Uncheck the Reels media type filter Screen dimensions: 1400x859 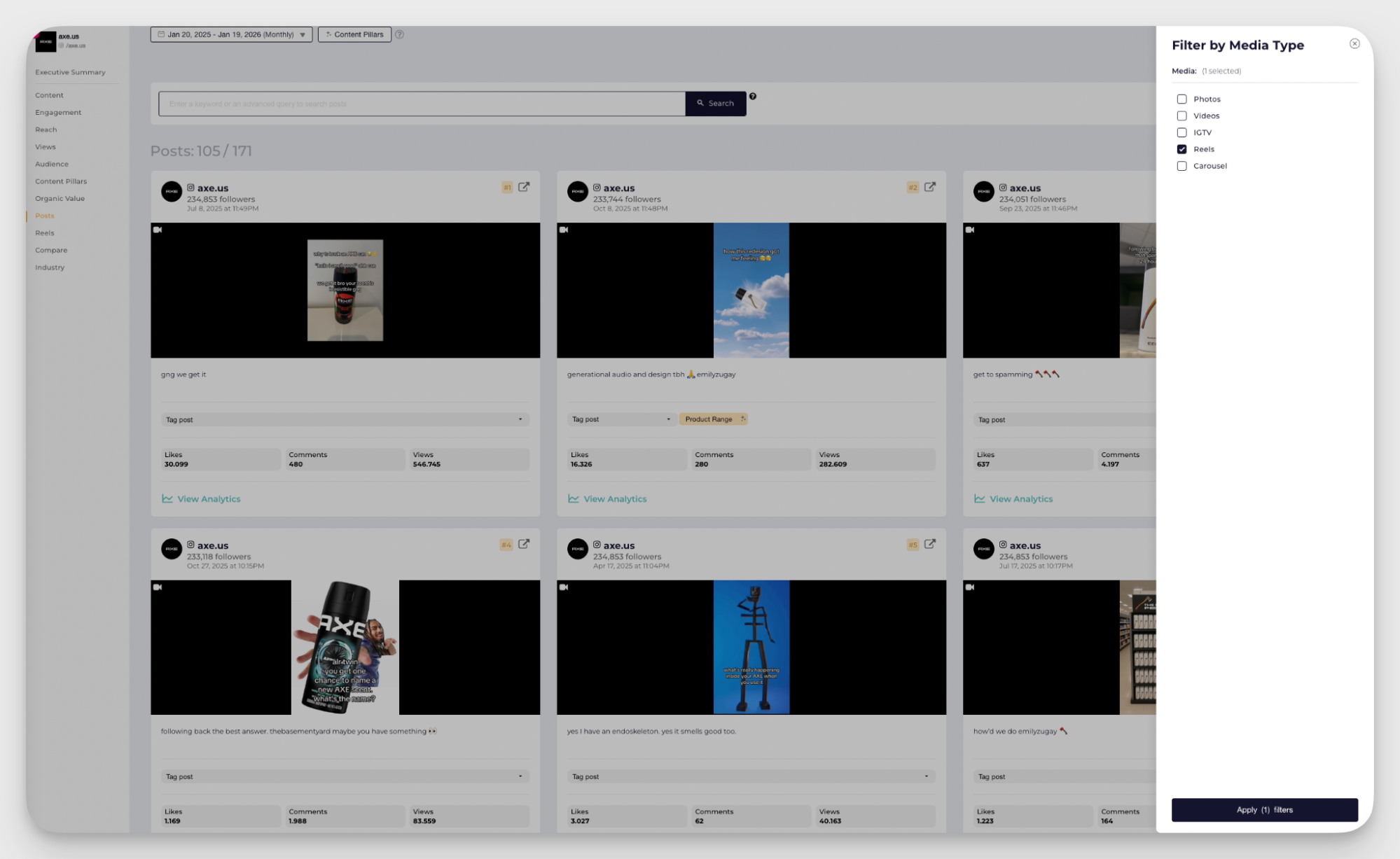[x=1181, y=148]
